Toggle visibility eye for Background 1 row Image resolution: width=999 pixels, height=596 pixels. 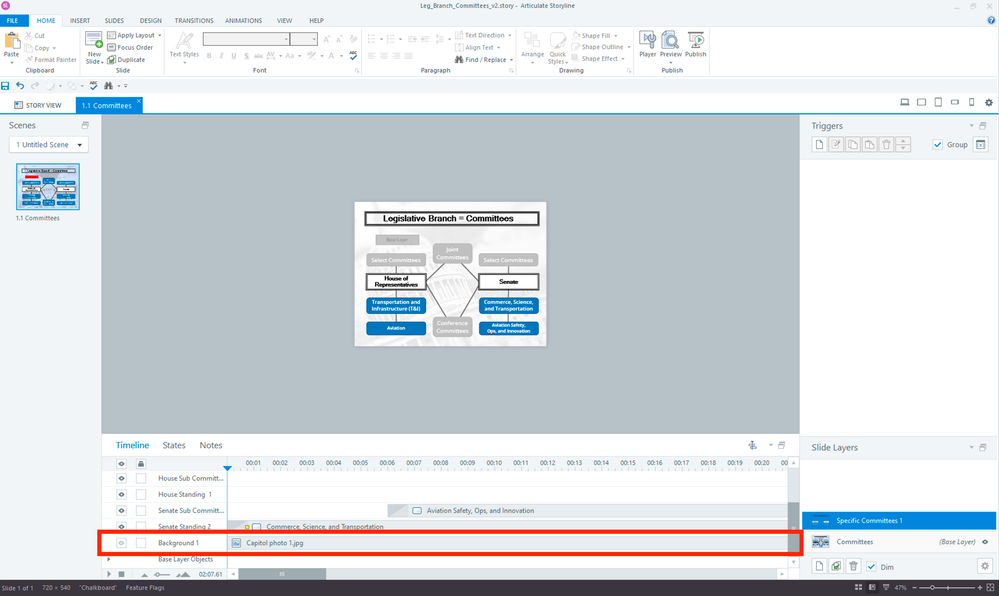tap(122, 543)
